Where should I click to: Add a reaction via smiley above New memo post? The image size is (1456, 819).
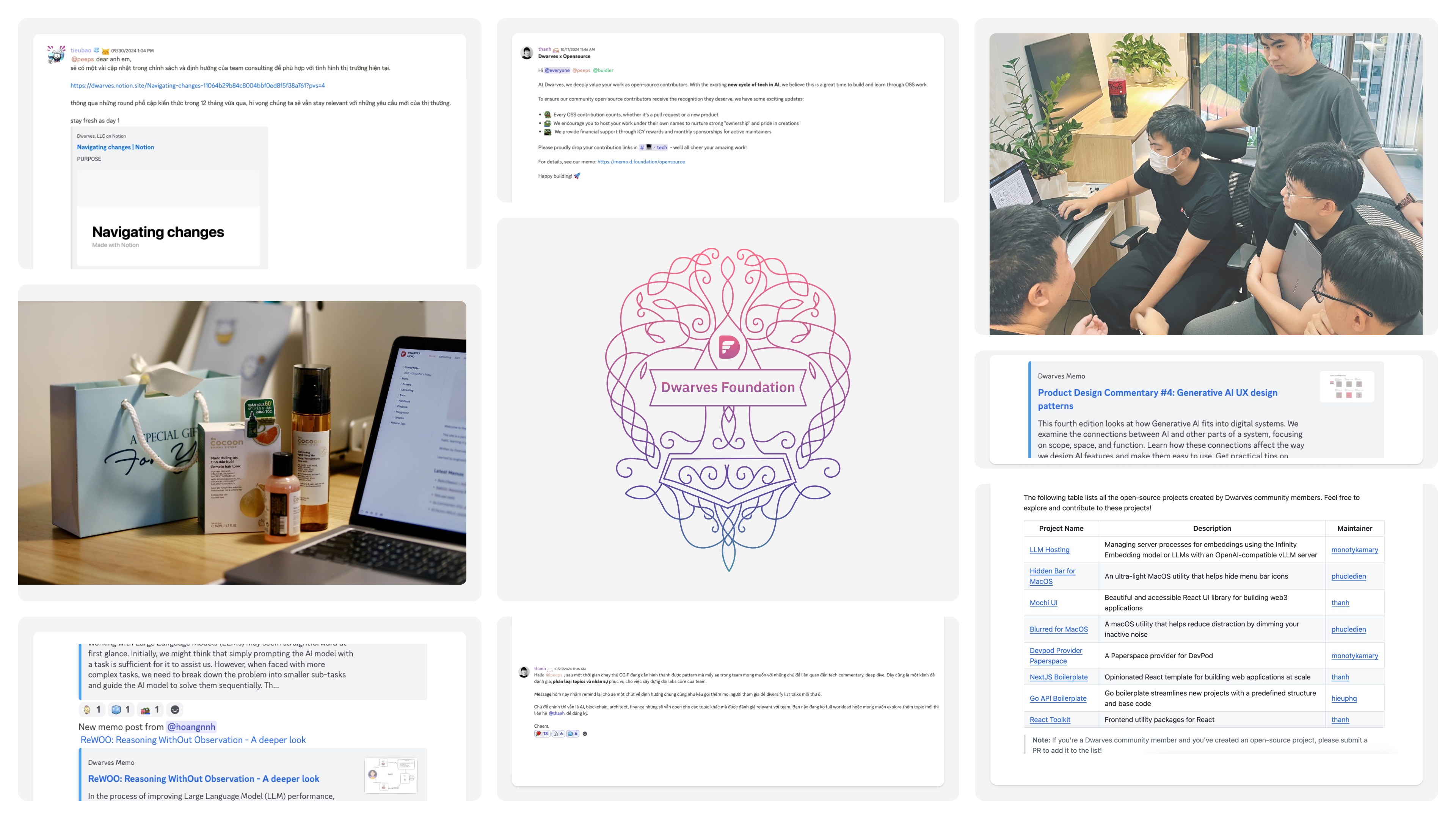[x=175, y=709]
